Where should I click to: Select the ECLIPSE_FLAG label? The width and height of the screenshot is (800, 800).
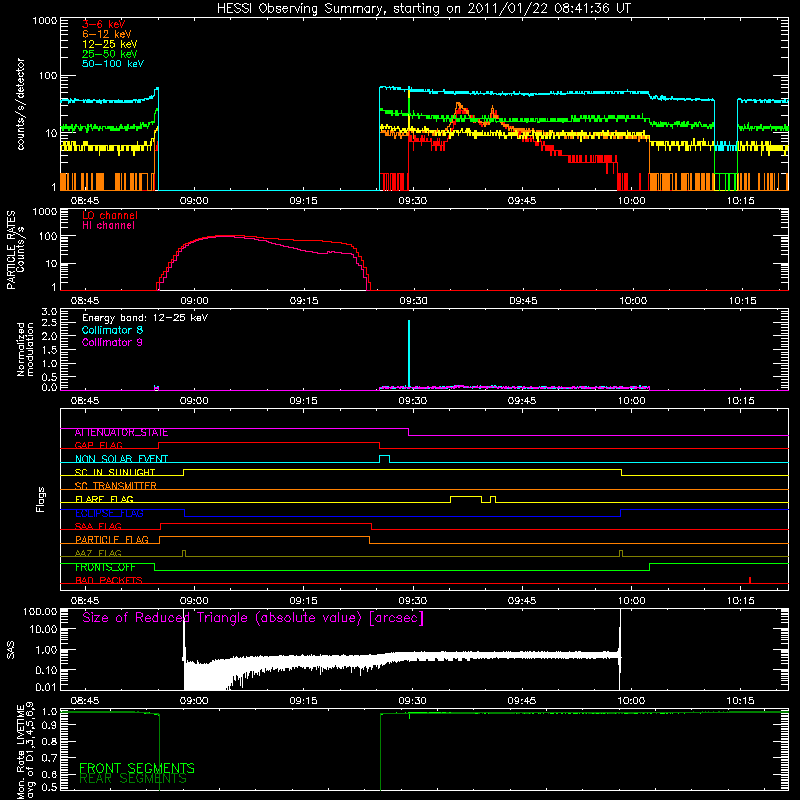click(109, 513)
